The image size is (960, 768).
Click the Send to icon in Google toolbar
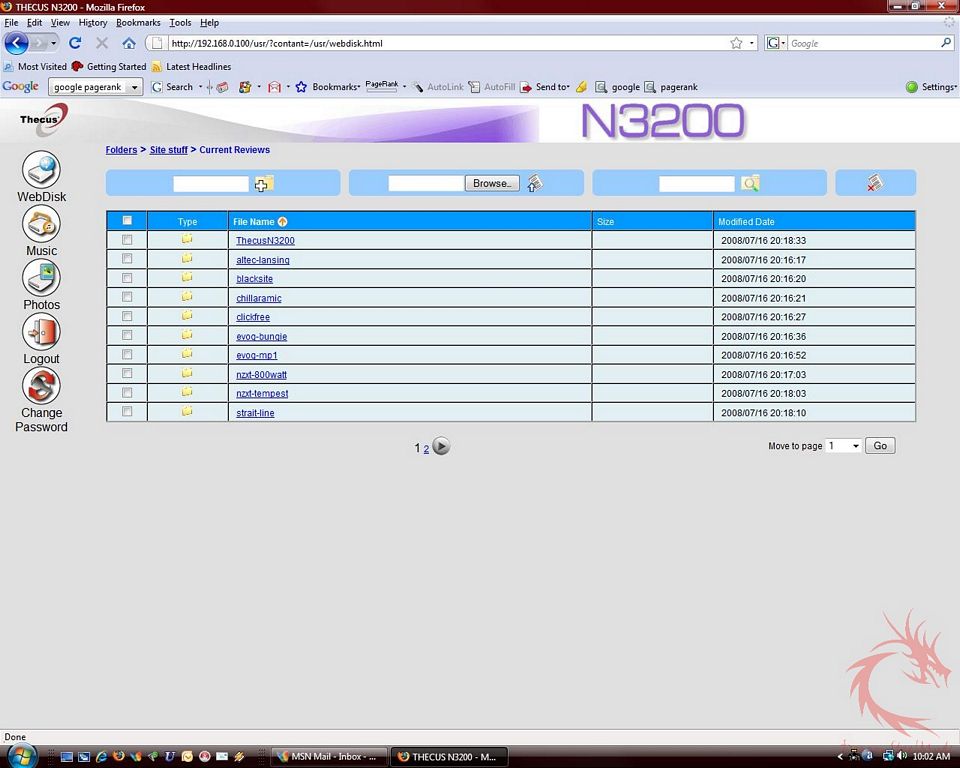tap(526, 87)
